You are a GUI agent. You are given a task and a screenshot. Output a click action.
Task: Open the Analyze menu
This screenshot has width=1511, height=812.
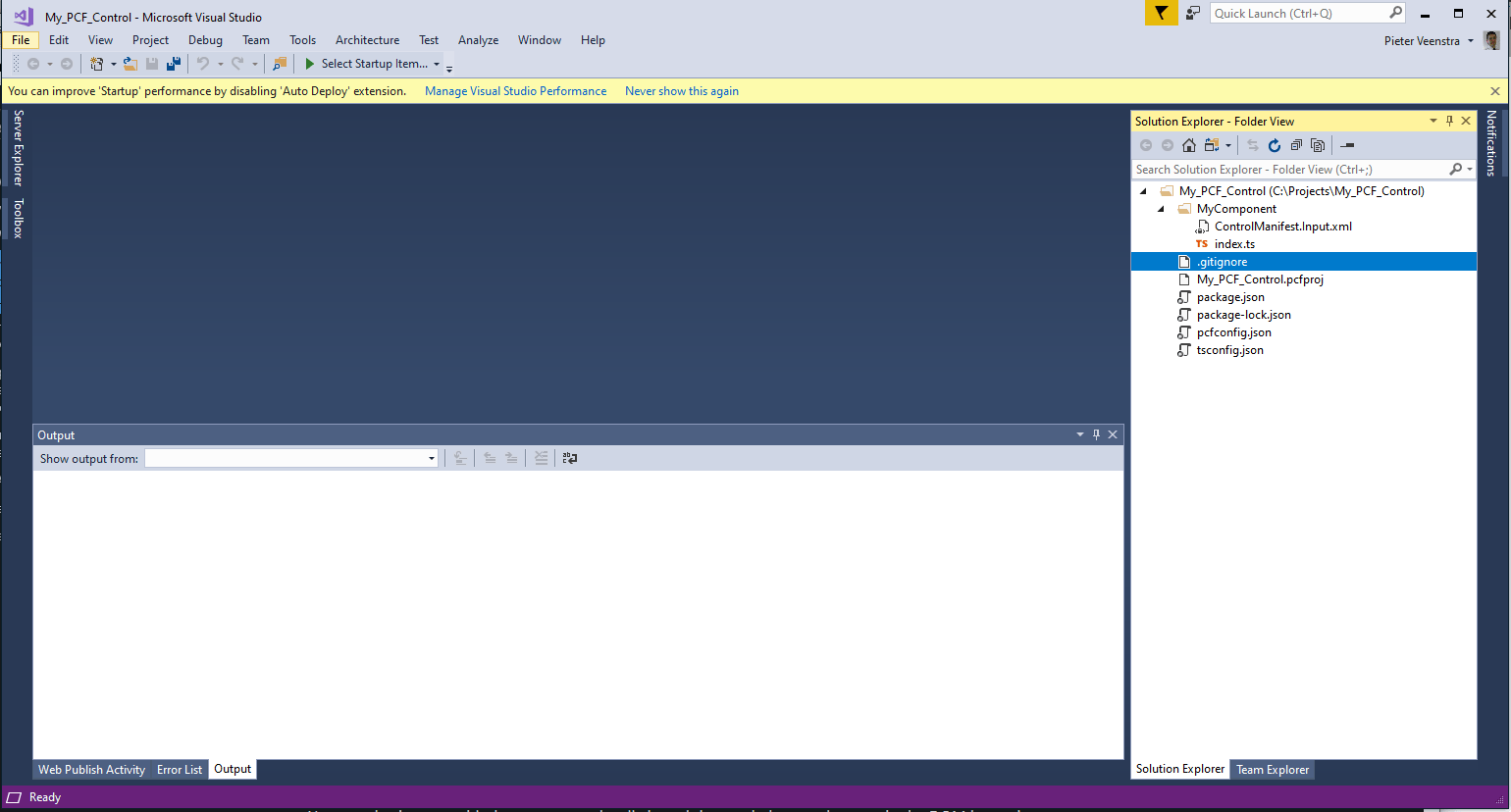[x=478, y=40]
